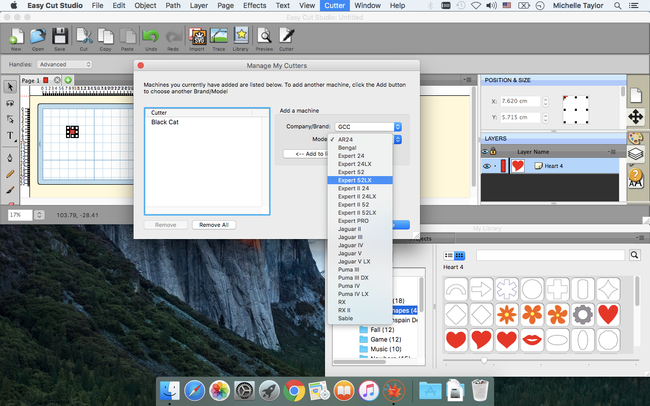Open the document page panel icon

click(x=635, y=95)
